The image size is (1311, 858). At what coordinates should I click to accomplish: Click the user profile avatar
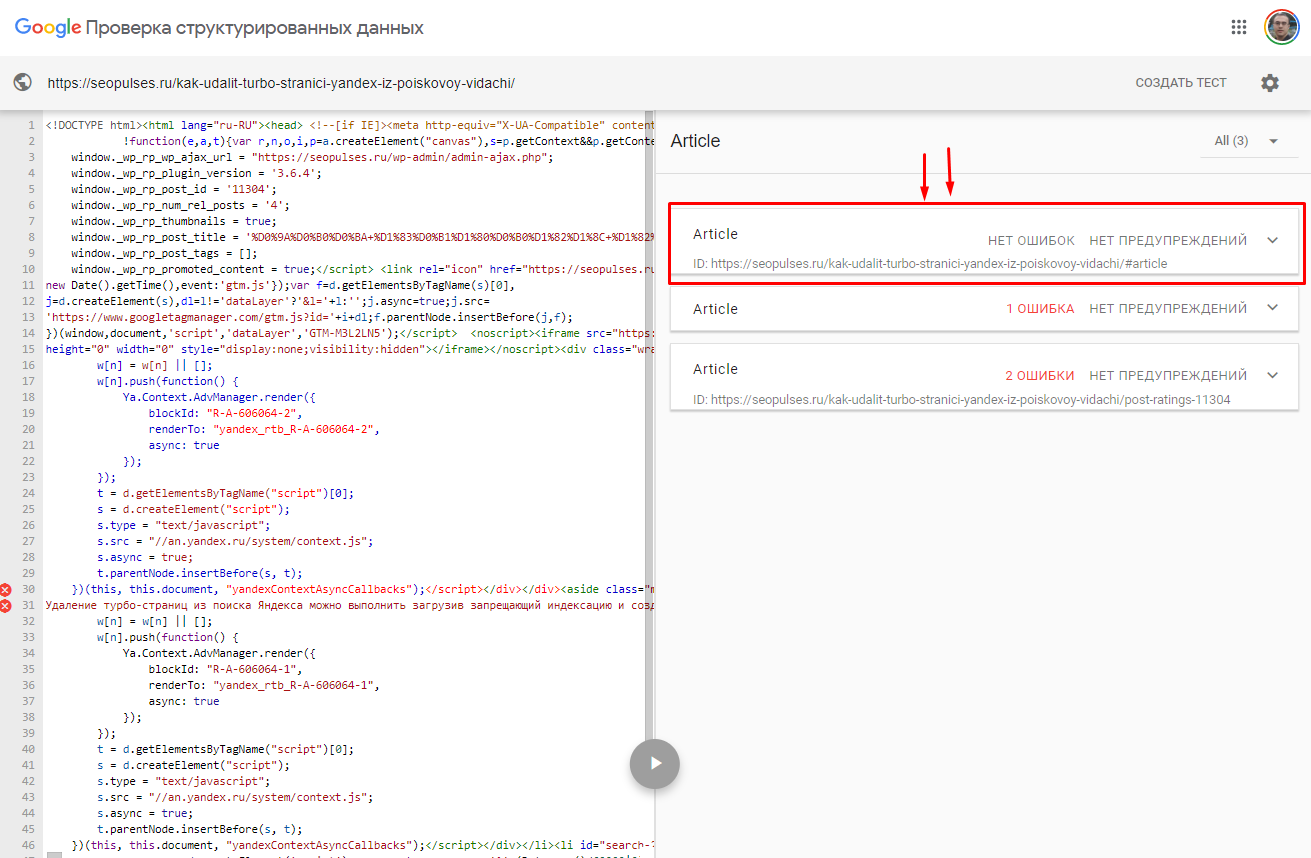point(1281,28)
